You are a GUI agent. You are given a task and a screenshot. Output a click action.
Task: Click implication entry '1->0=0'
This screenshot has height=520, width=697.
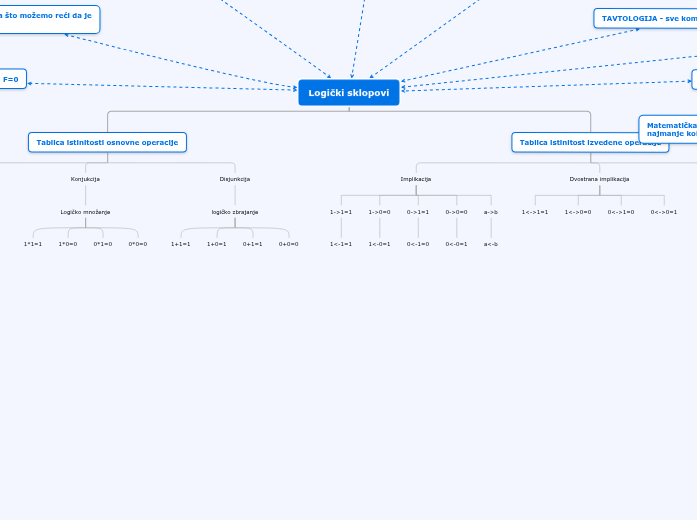click(x=380, y=212)
